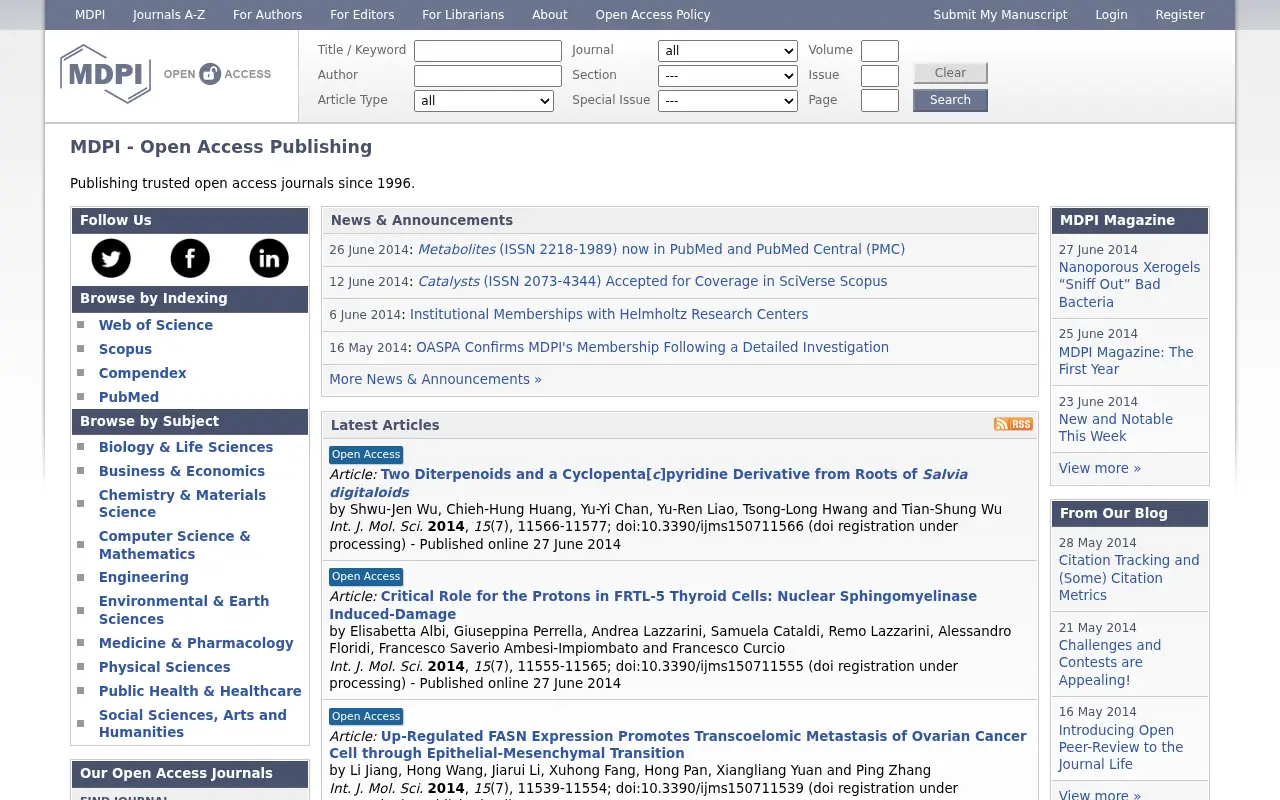Browse journals indexed in Web of Science
This screenshot has width=1280, height=800.
[156, 325]
